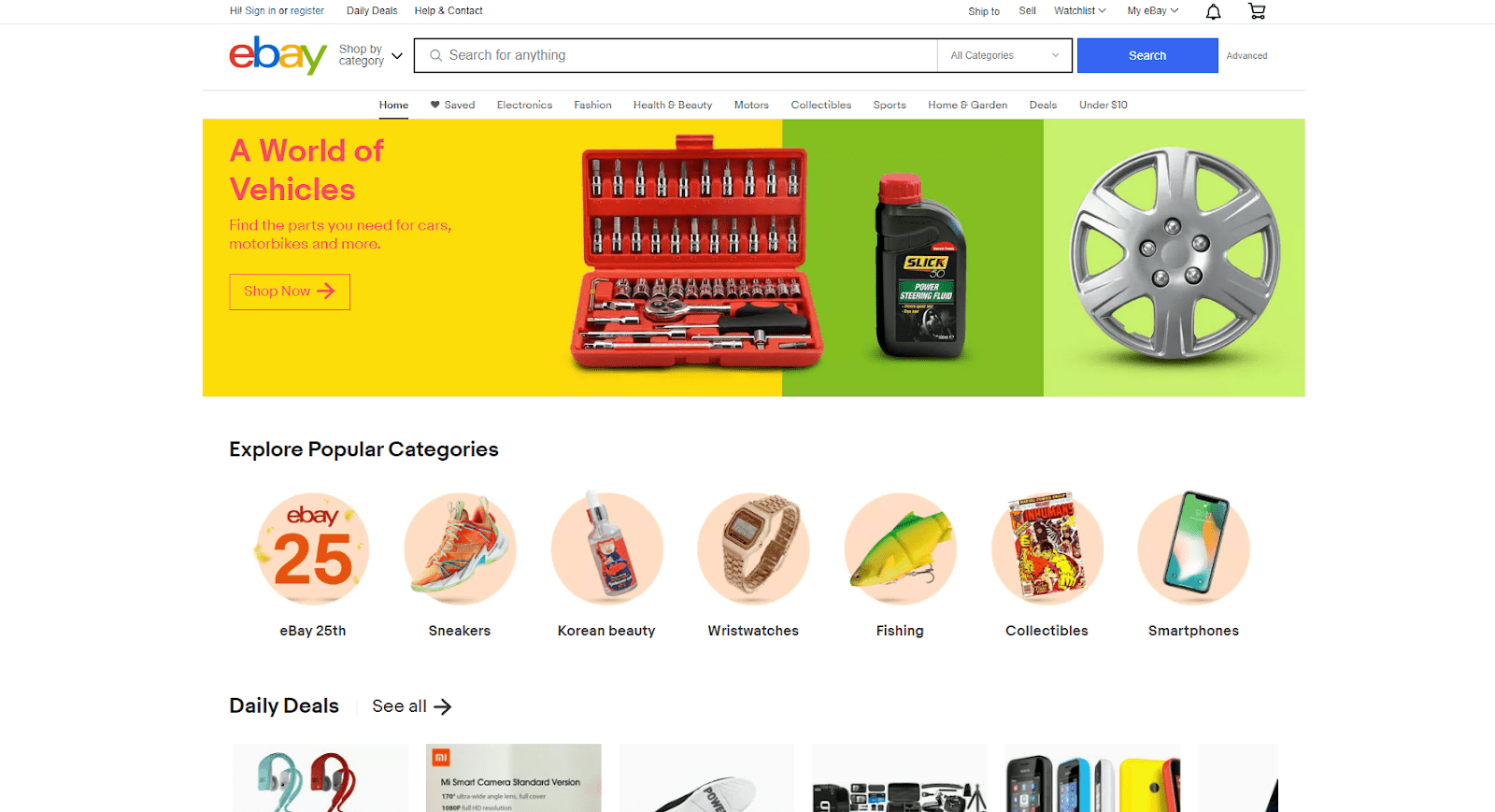Expand the Watchlist dropdown
The height and width of the screenshot is (812, 1495).
pyautogui.click(x=1079, y=11)
